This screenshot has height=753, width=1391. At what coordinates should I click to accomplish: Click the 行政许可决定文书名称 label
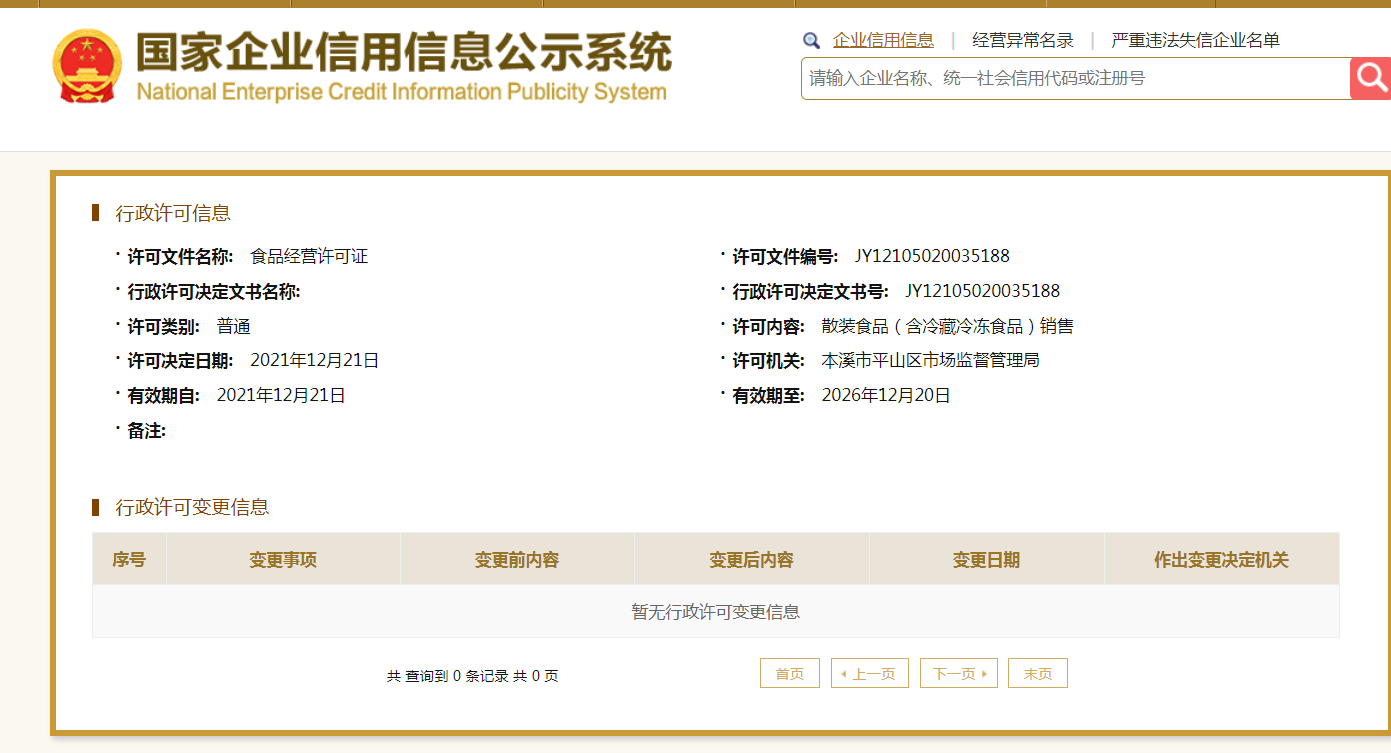click(x=214, y=292)
